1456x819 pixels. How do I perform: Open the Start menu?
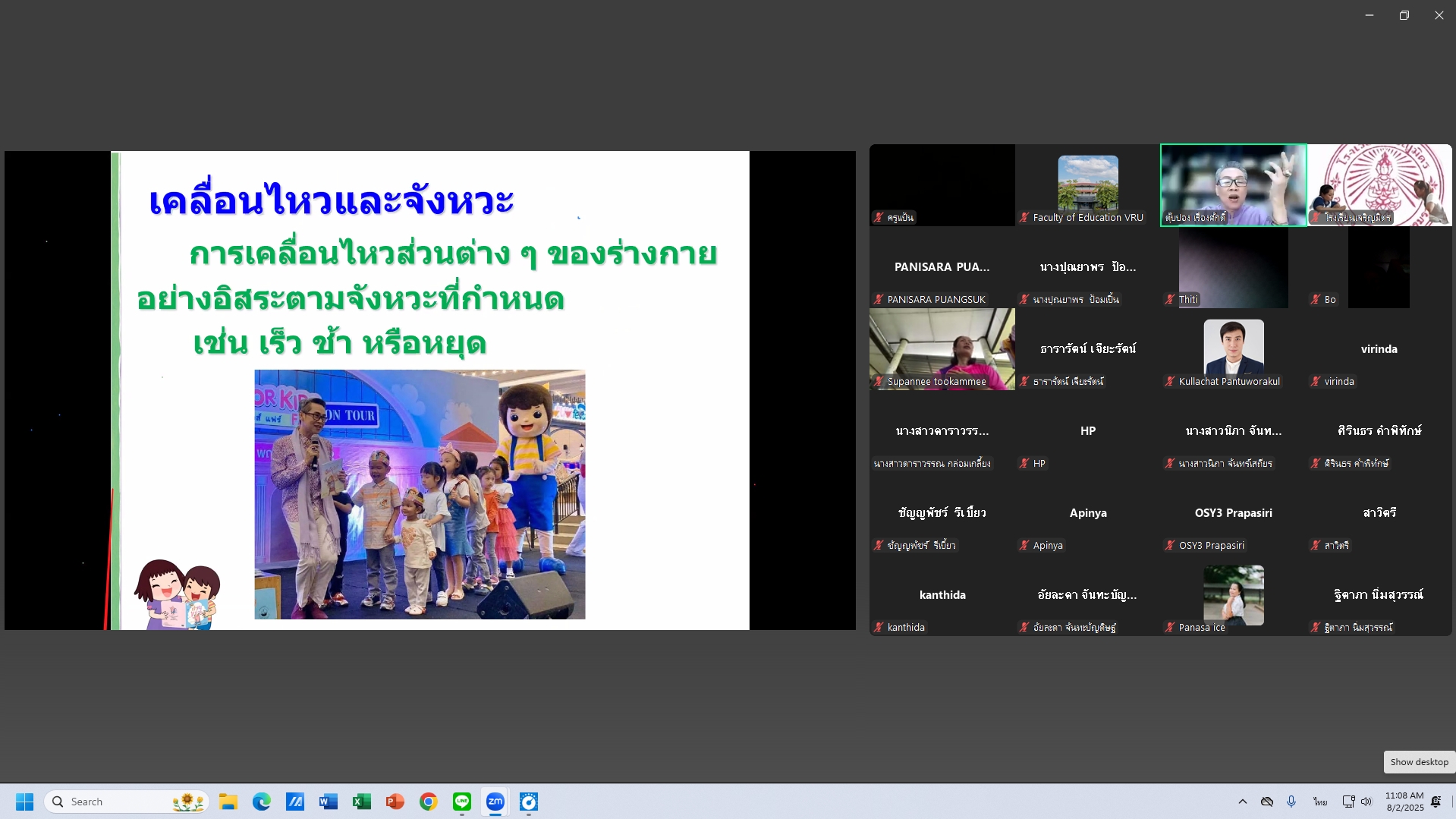pyautogui.click(x=24, y=802)
